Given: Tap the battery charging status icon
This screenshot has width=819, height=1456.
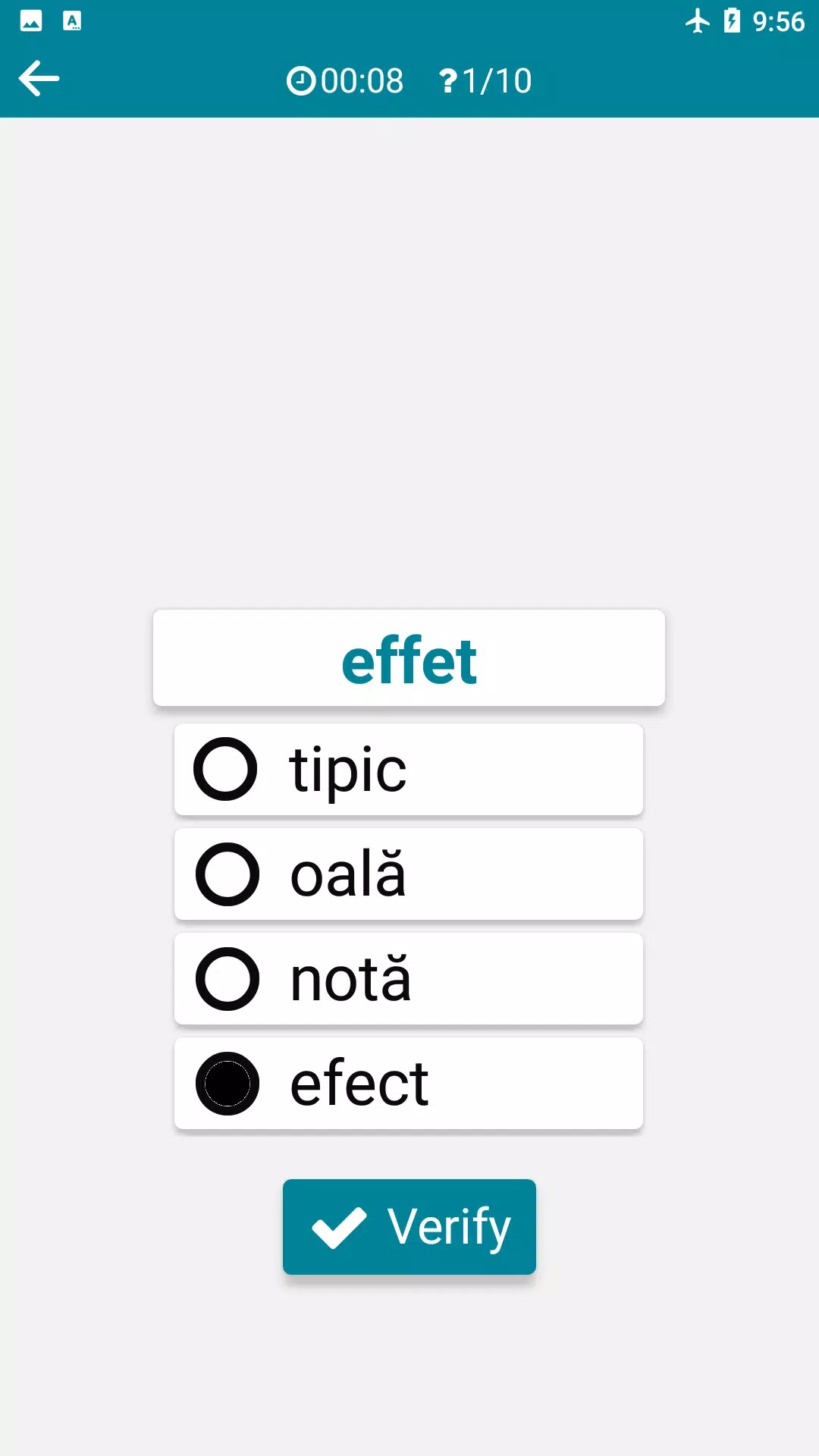Looking at the screenshot, I should pos(732,20).
